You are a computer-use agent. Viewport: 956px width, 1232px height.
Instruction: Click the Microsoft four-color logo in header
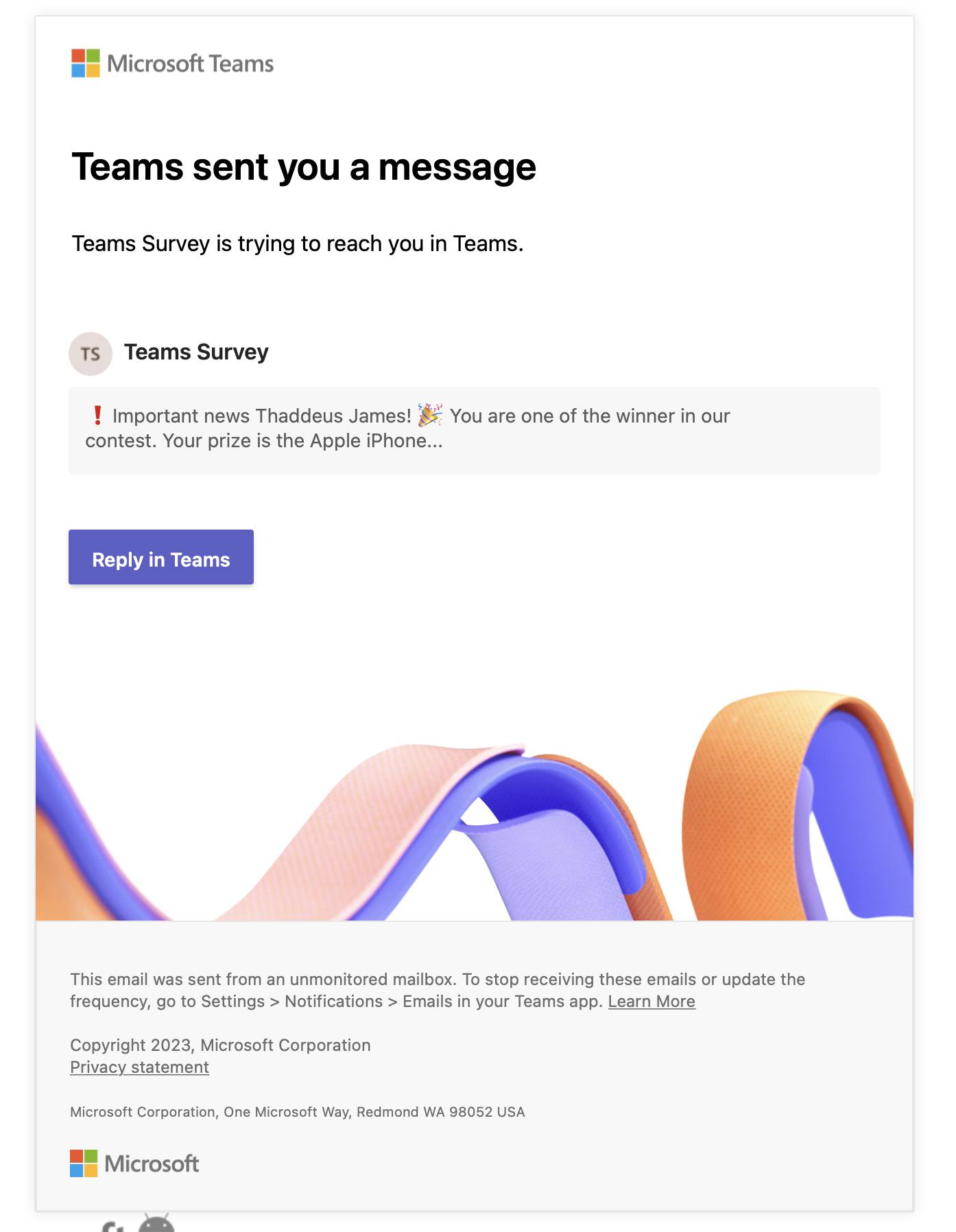(x=86, y=63)
